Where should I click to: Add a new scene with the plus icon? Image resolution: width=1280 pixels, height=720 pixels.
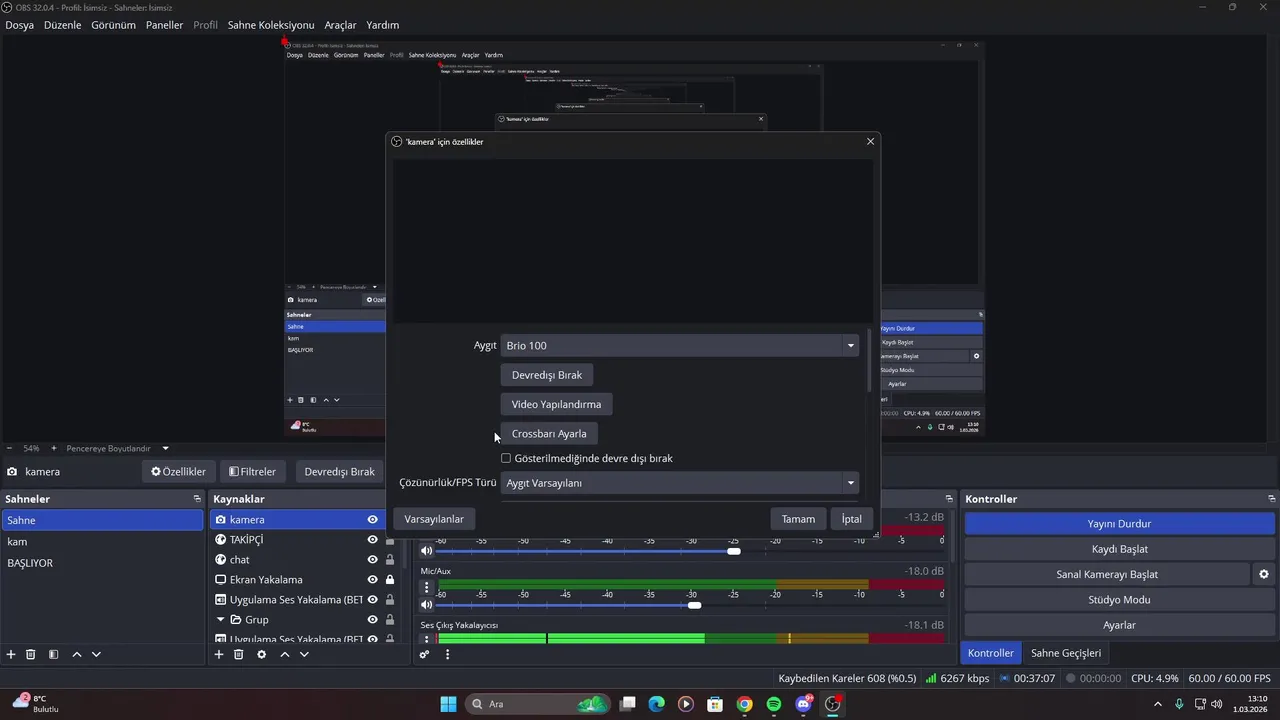(x=11, y=654)
